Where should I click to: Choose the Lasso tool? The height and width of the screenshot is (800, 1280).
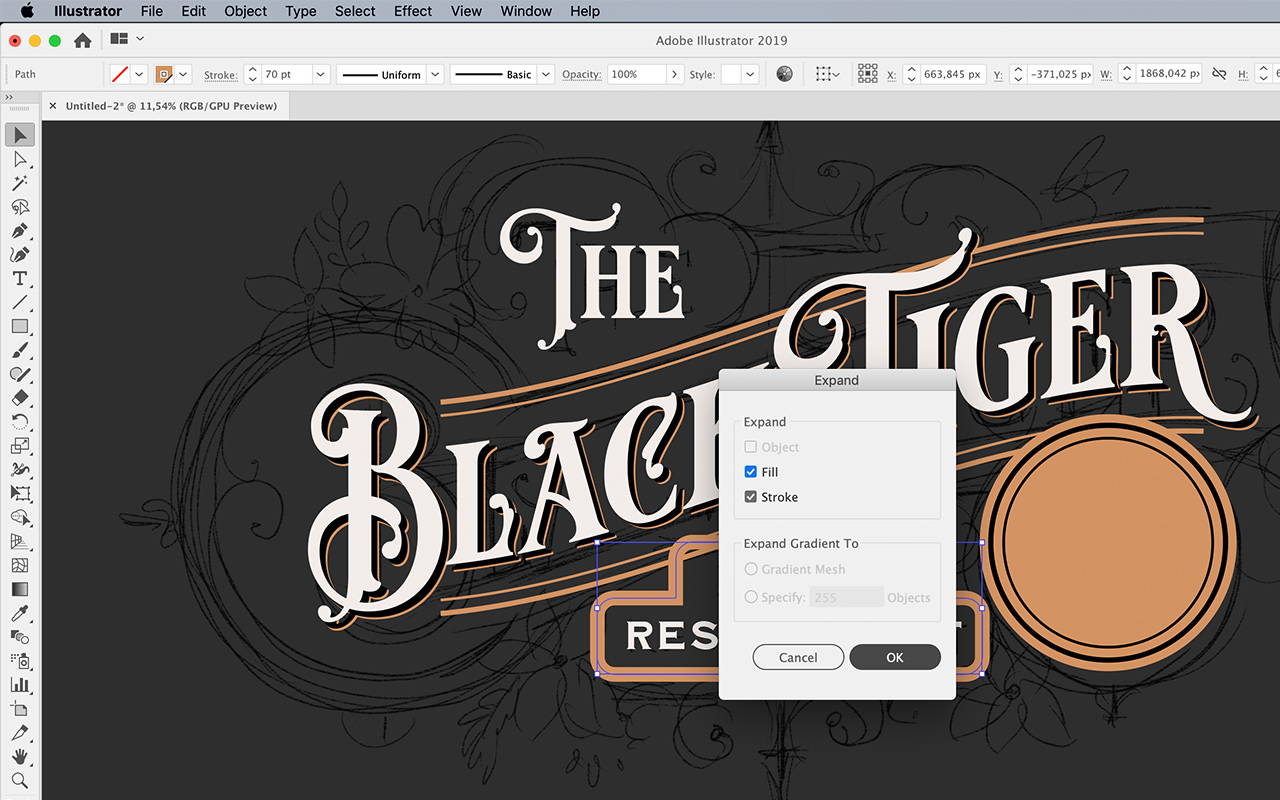[20, 207]
